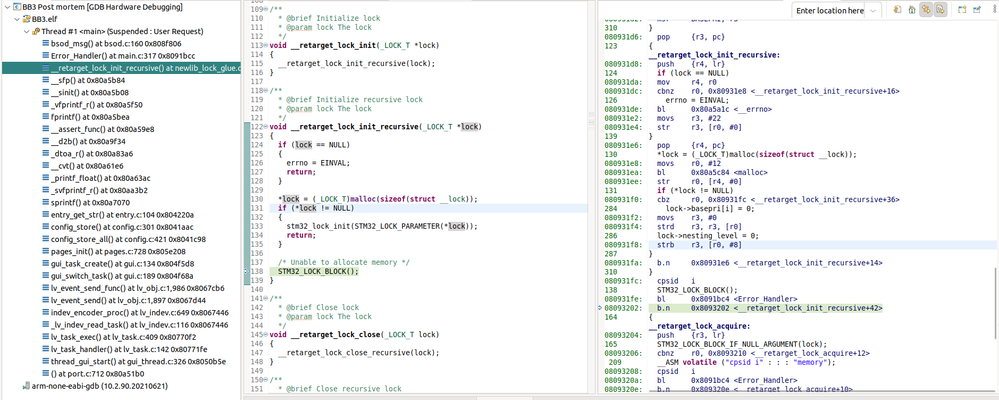Fold the __retarget_lock_init function at line 113

pyautogui.click(x=266, y=45)
